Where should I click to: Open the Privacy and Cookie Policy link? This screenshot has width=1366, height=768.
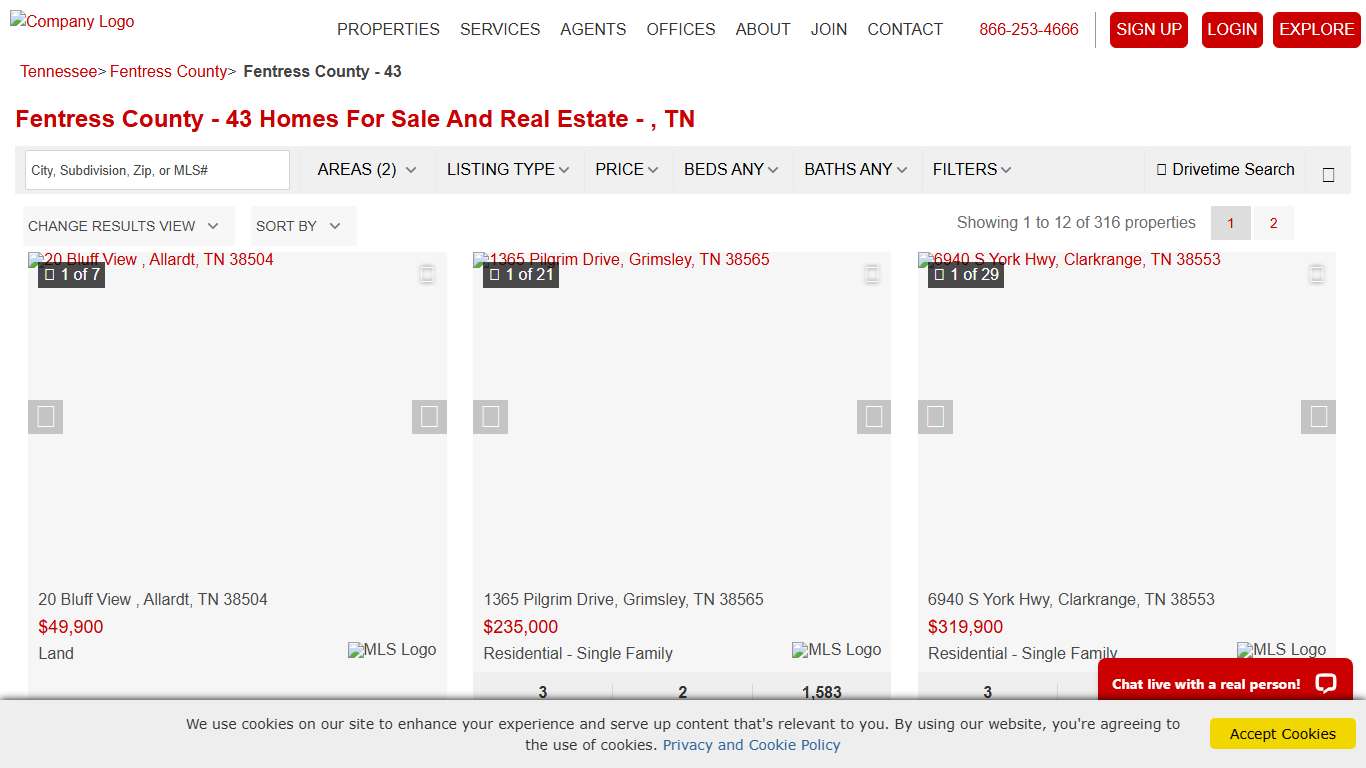(x=751, y=745)
